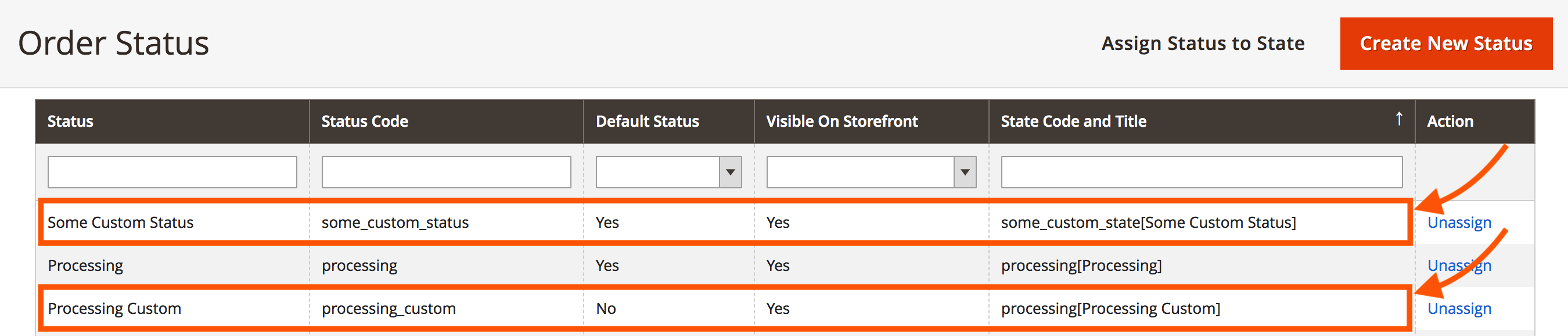The width and height of the screenshot is (1568, 336).
Task: Click the Visible On Storefront dropdown arrow
Action: coord(965,172)
